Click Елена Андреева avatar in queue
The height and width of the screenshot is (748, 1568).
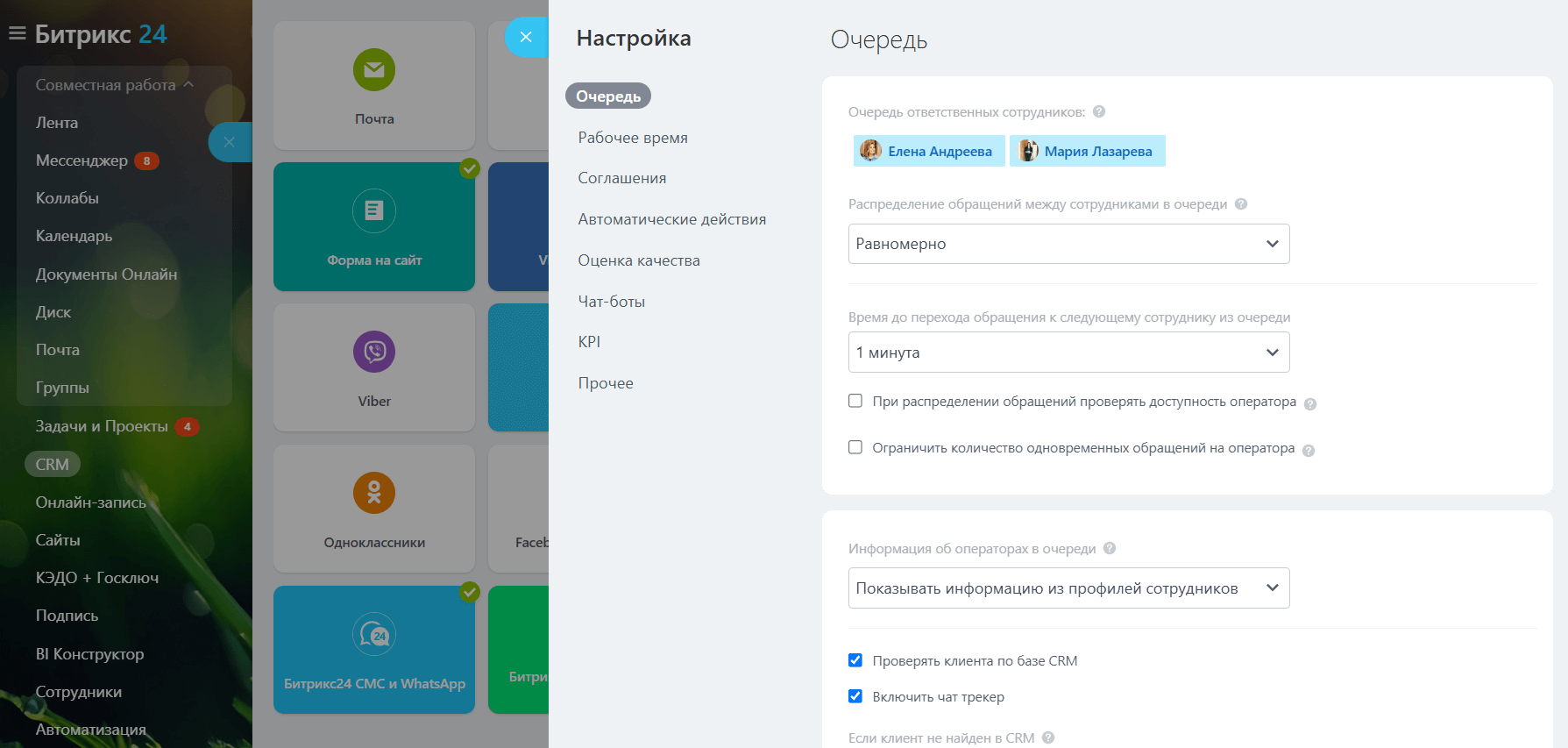870,151
